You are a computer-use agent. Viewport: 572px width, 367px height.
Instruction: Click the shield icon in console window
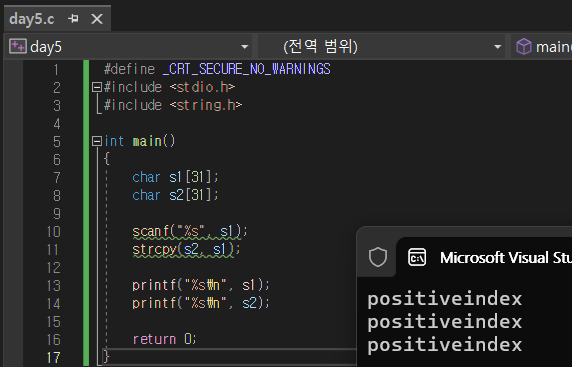click(378, 257)
